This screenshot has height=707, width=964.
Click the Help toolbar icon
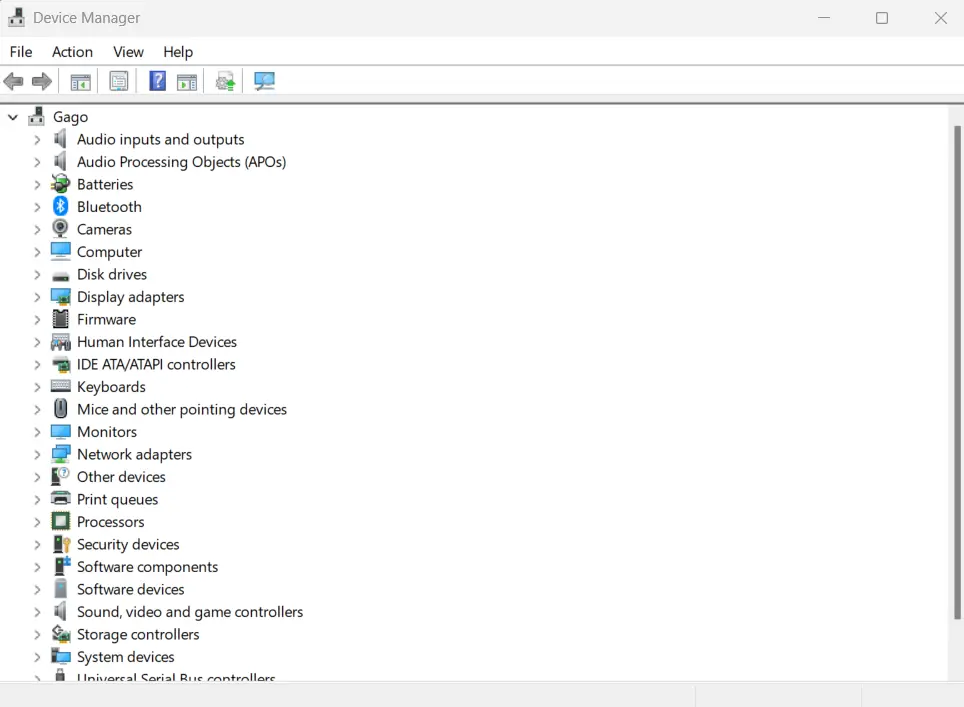pos(157,80)
